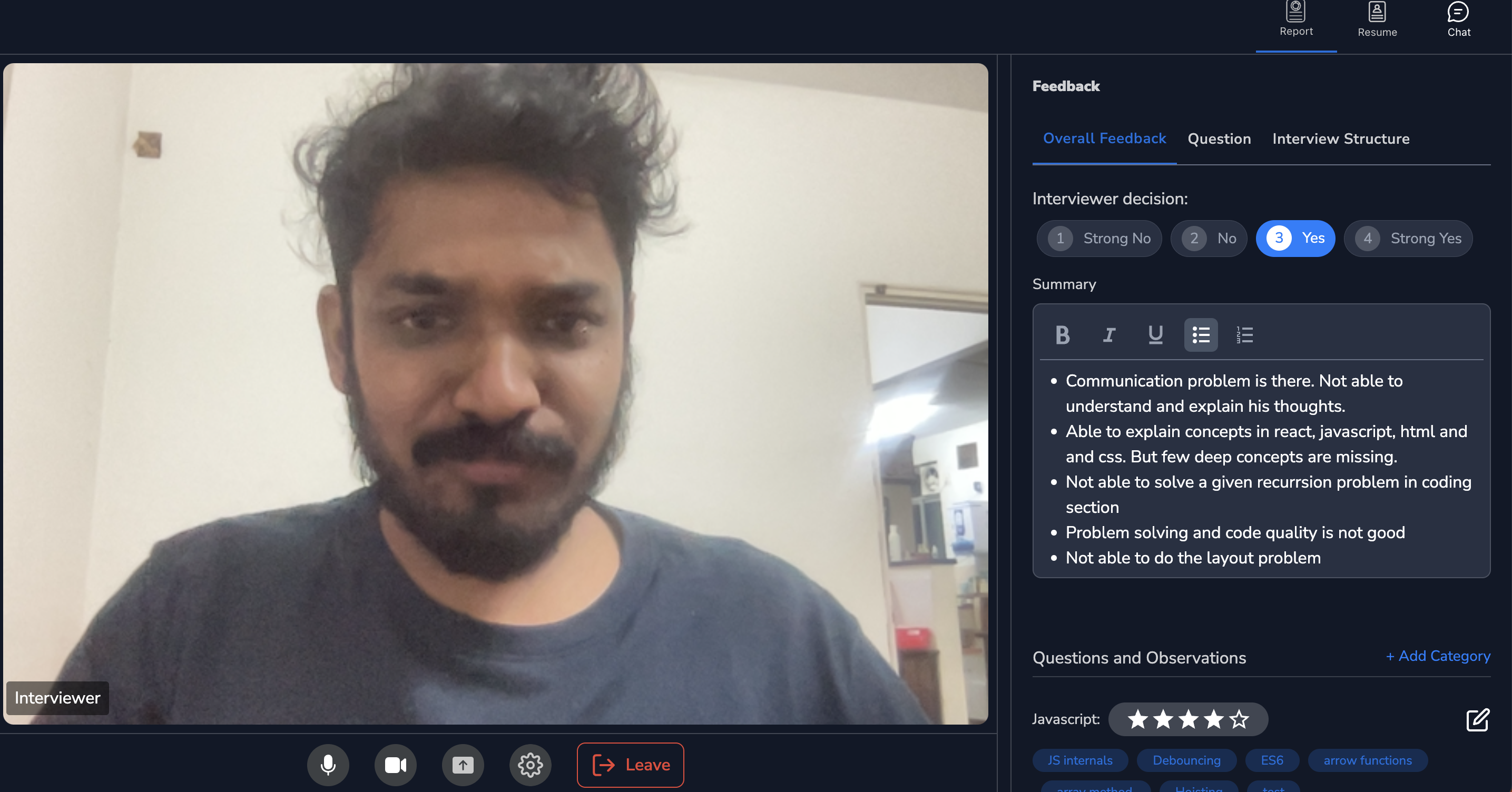Click the share screen upload icon

(463, 765)
